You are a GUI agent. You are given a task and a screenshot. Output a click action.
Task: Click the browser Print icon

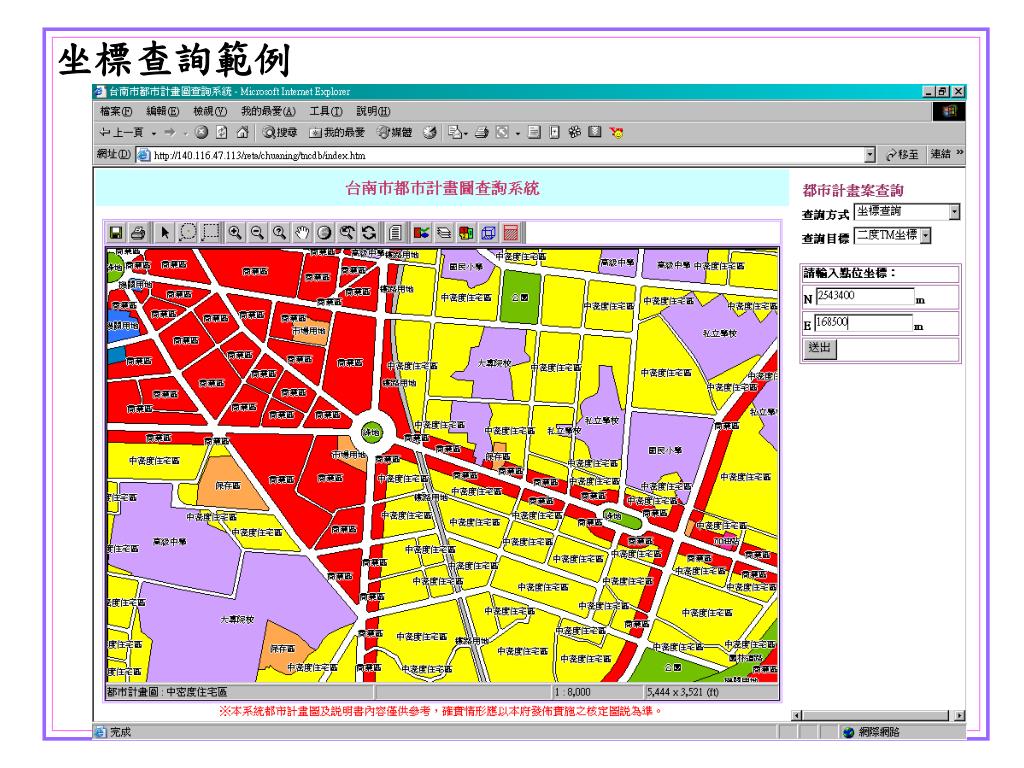coord(482,133)
